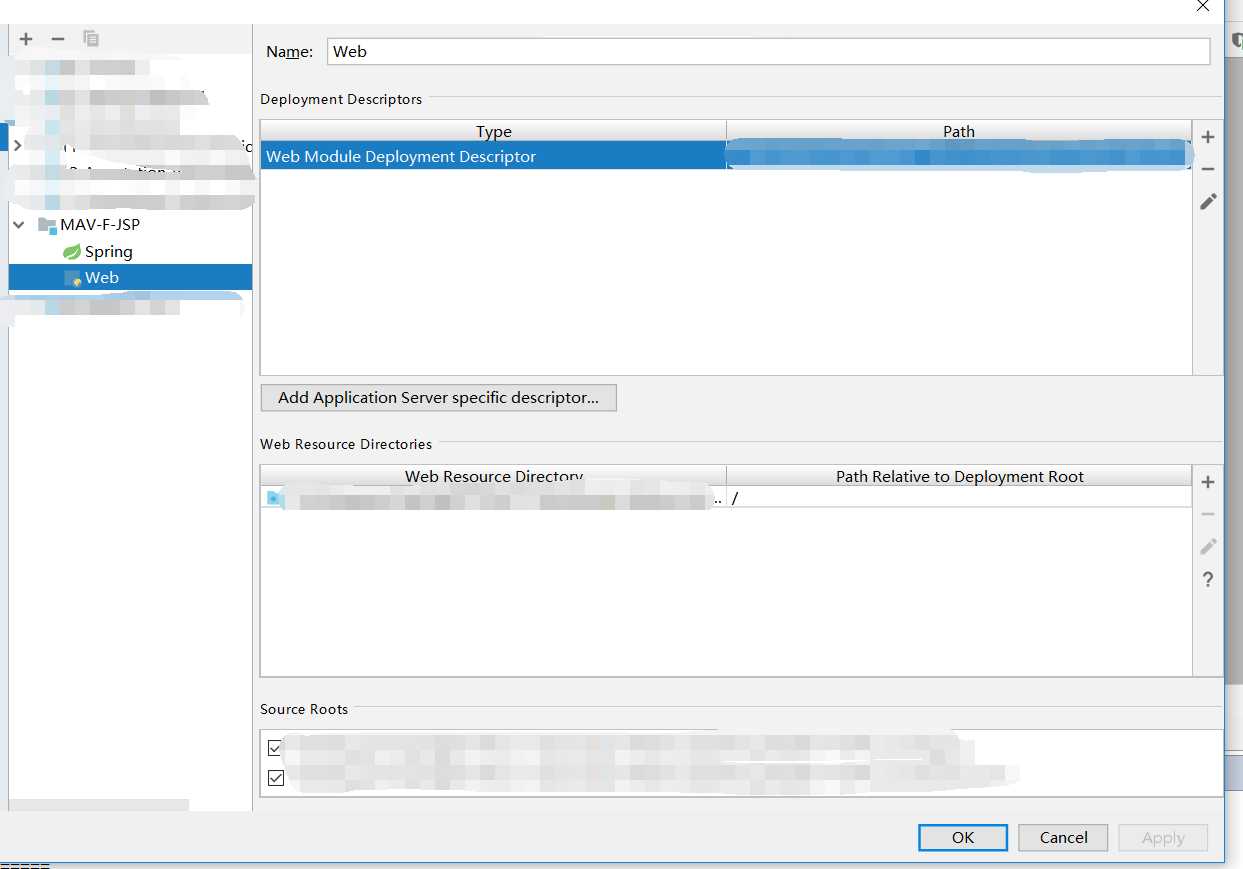Click the Name input field
1243x869 pixels.
[768, 52]
